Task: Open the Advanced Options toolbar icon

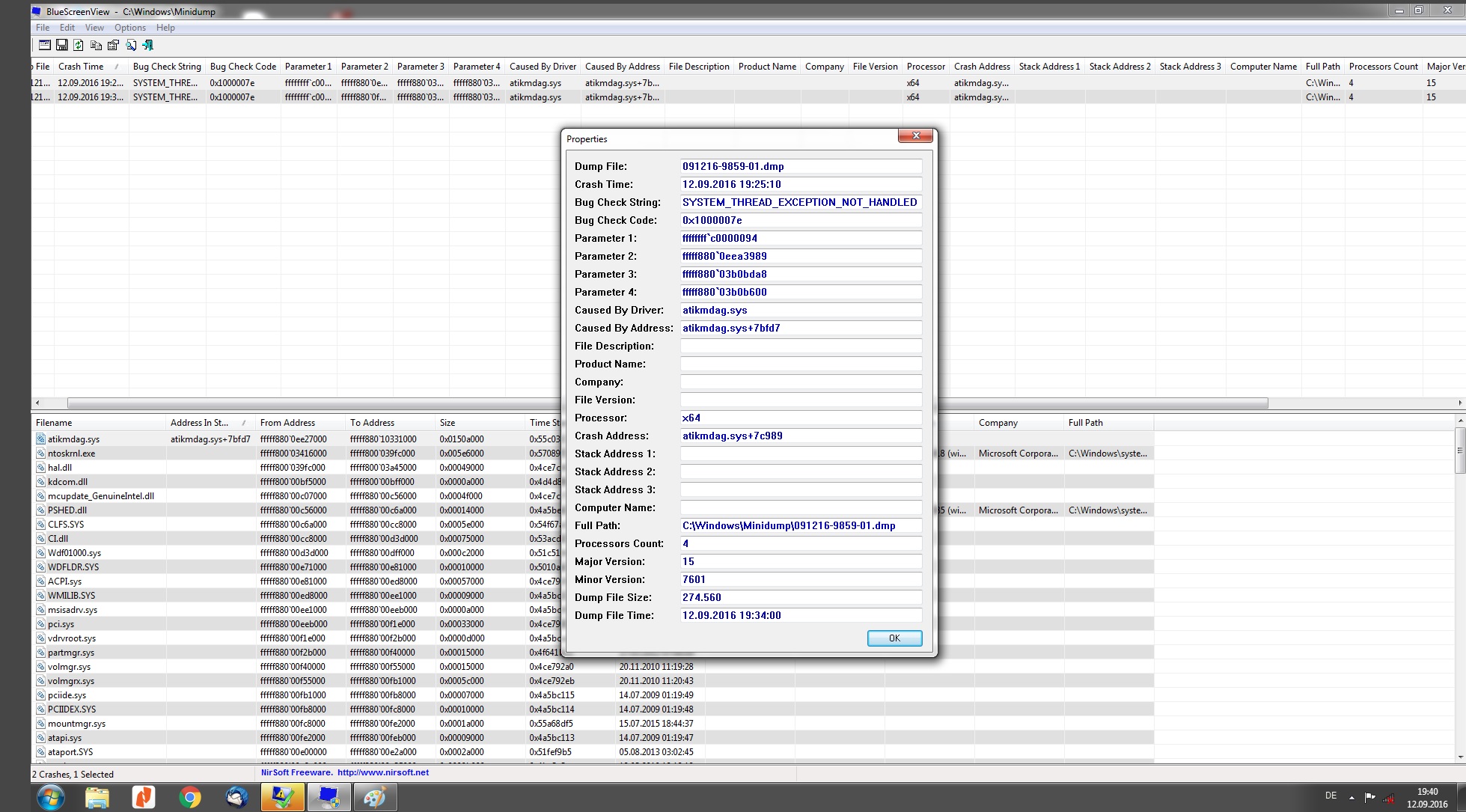Action: 45,45
